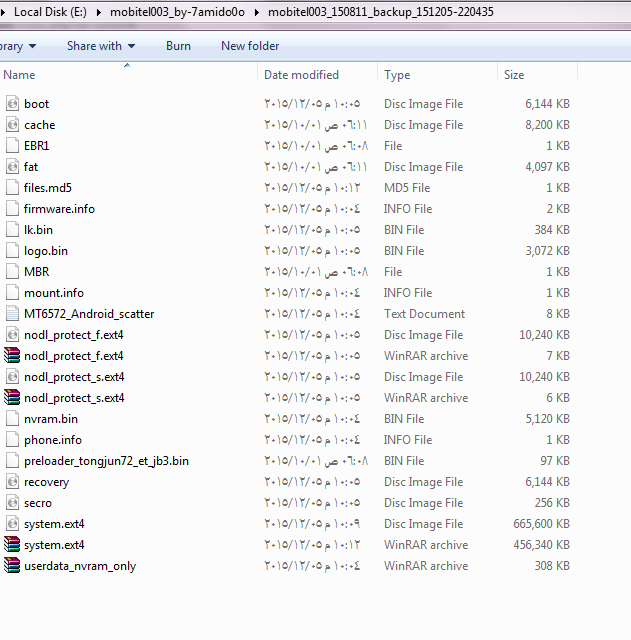631x640 pixels.
Task: Click the 'nvram.bin' file name
Action: [x=51, y=419]
